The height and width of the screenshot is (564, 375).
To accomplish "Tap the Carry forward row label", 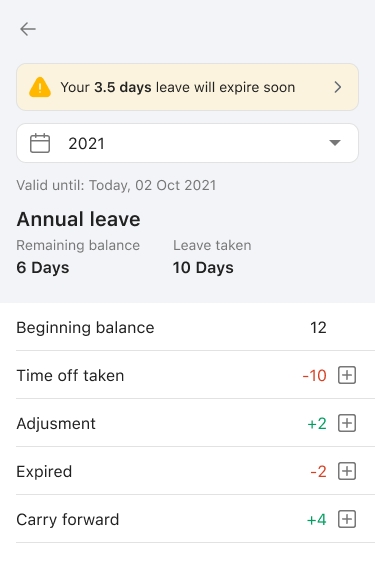I will (x=68, y=520).
